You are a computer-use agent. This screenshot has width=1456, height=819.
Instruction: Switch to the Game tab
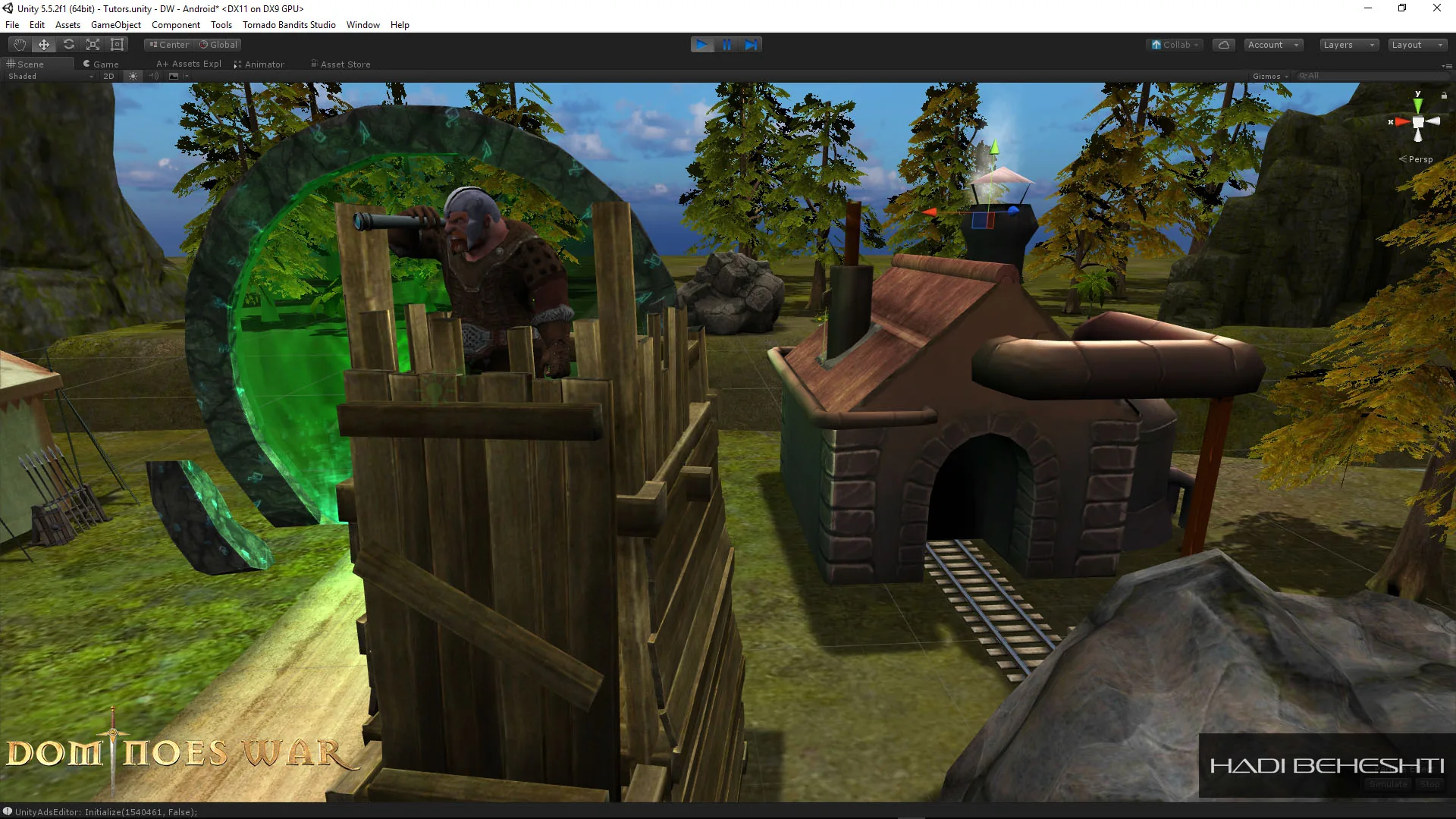101,64
